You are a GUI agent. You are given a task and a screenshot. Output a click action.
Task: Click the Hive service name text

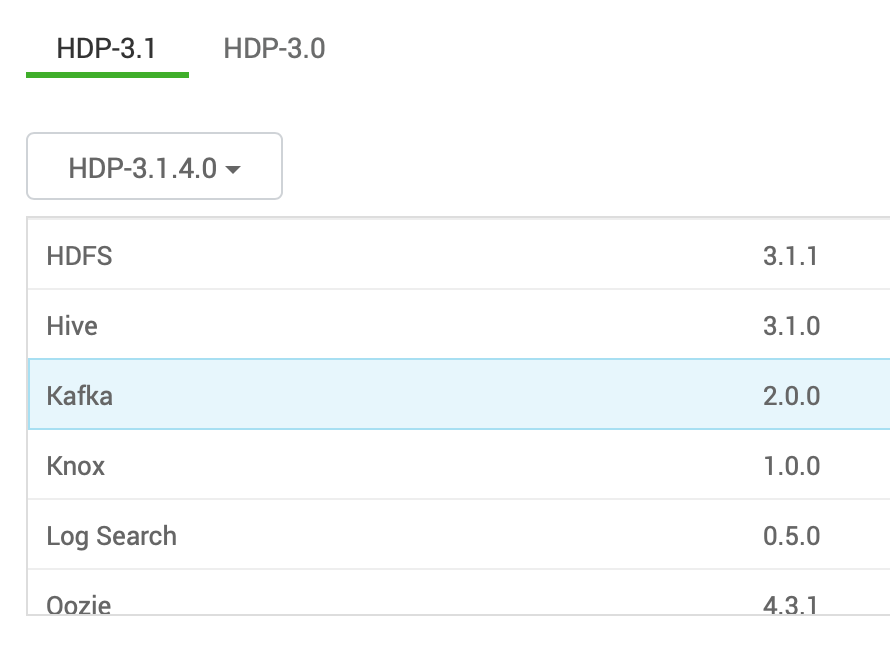pos(72,326)
